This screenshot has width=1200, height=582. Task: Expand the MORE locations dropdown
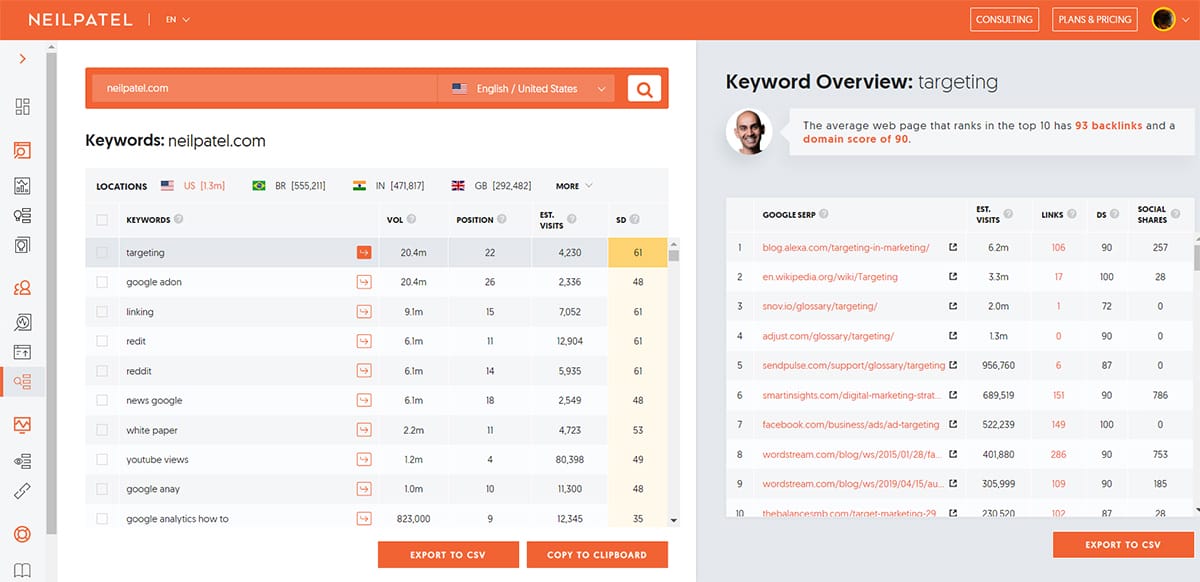[x=574, y=186]
